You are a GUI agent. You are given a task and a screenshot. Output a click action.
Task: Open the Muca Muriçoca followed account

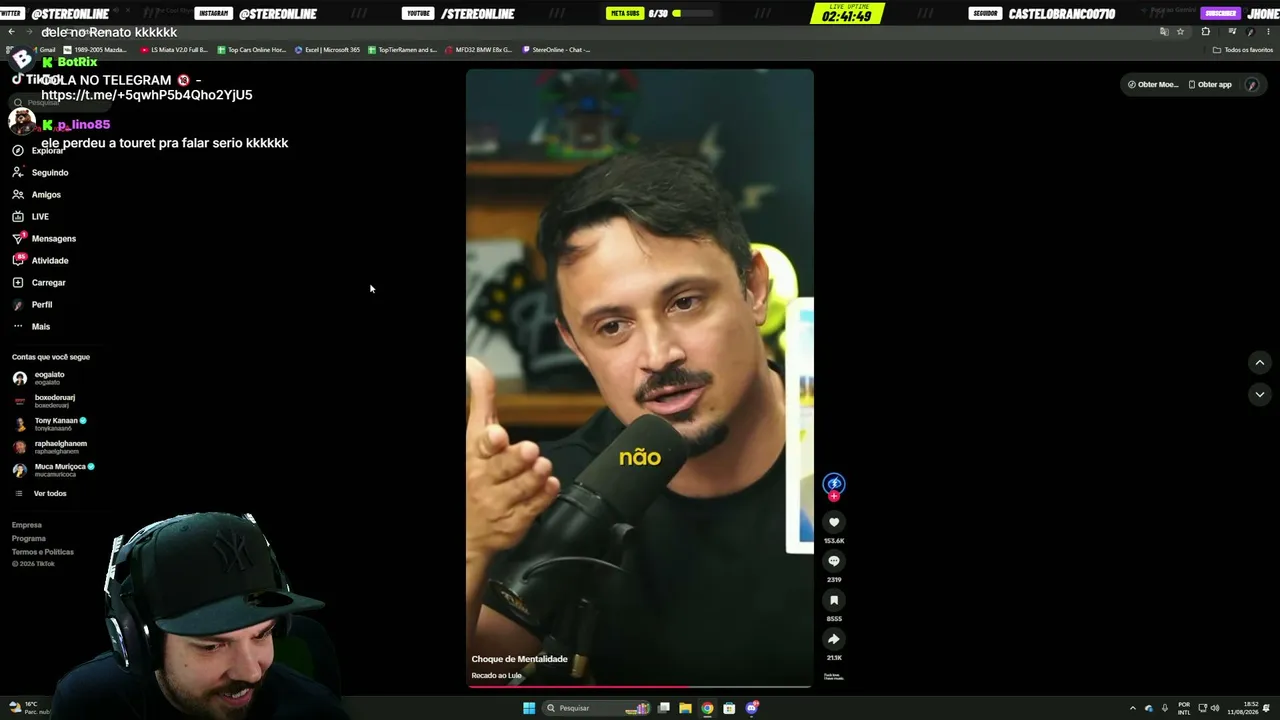(x=54, y=470)
